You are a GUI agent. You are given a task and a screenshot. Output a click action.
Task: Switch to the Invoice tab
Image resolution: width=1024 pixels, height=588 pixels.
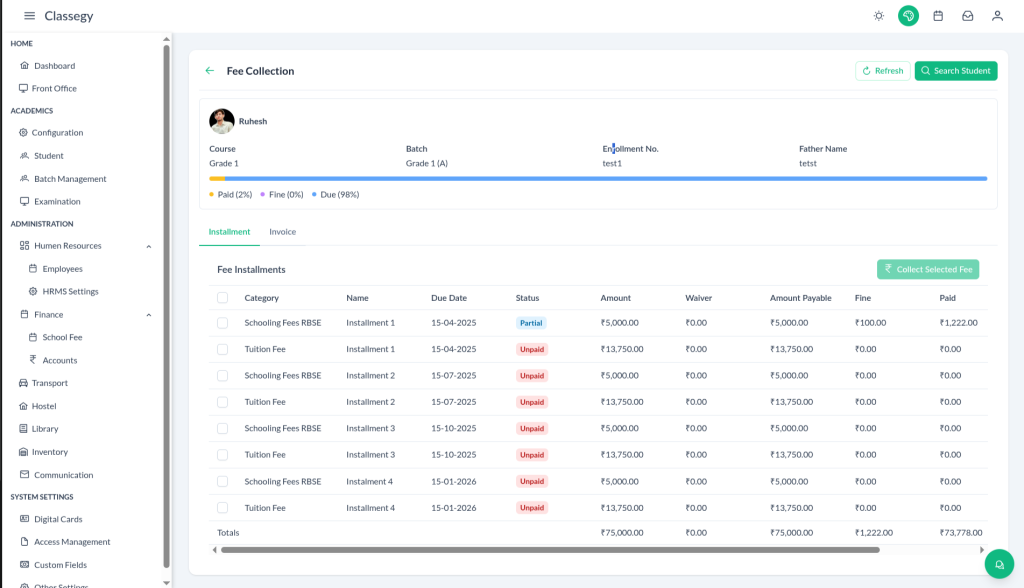coord(282,232)
